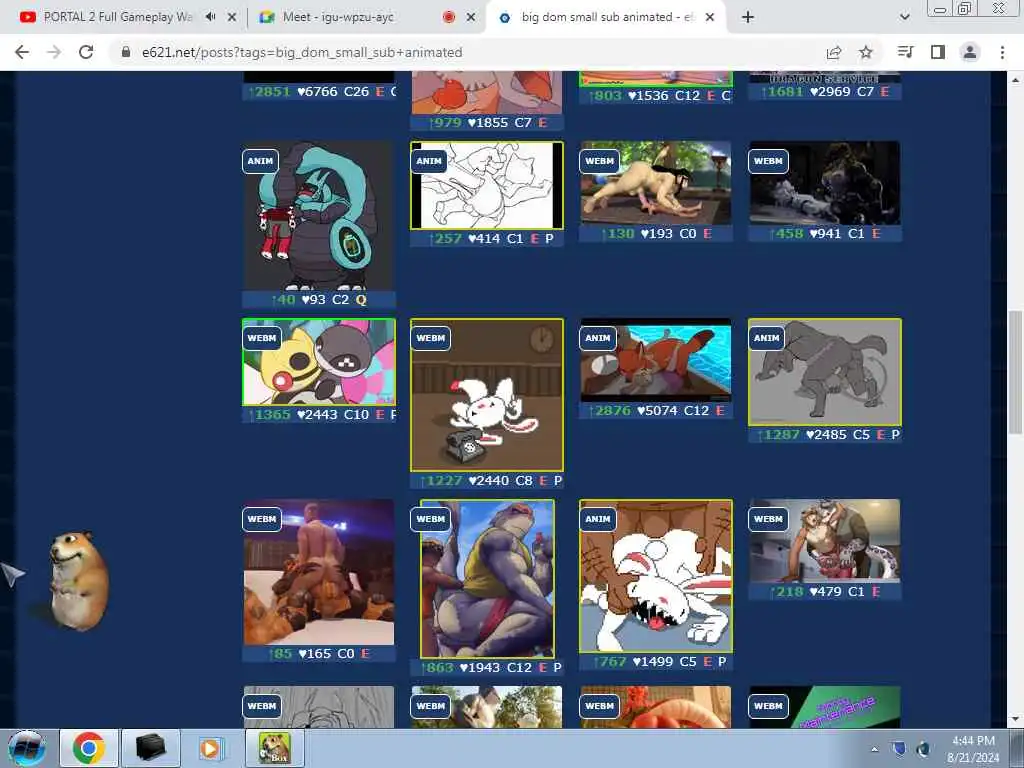Image resolution: width=1024 pixels, height=768 pixels.
Task: Open the black box app in the taskbar
Action: (x=150, y=748)
